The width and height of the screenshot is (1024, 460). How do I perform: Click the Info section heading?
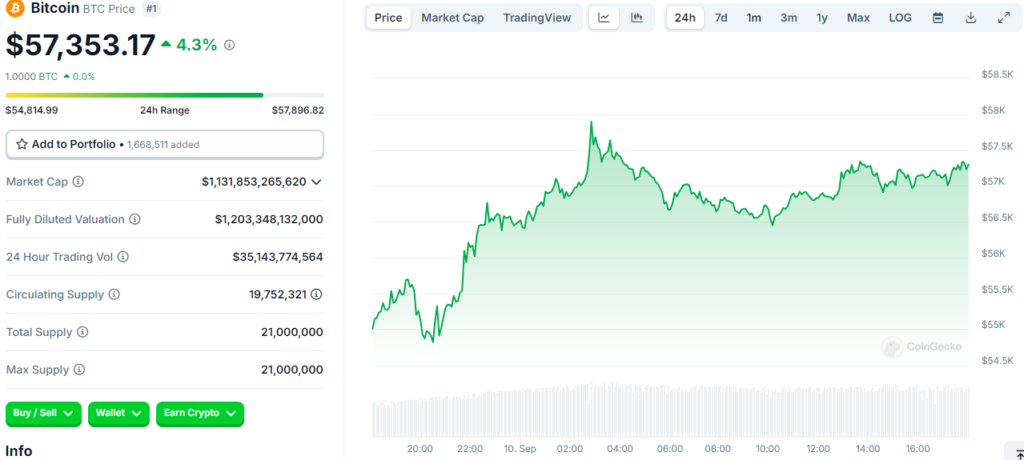18,451
